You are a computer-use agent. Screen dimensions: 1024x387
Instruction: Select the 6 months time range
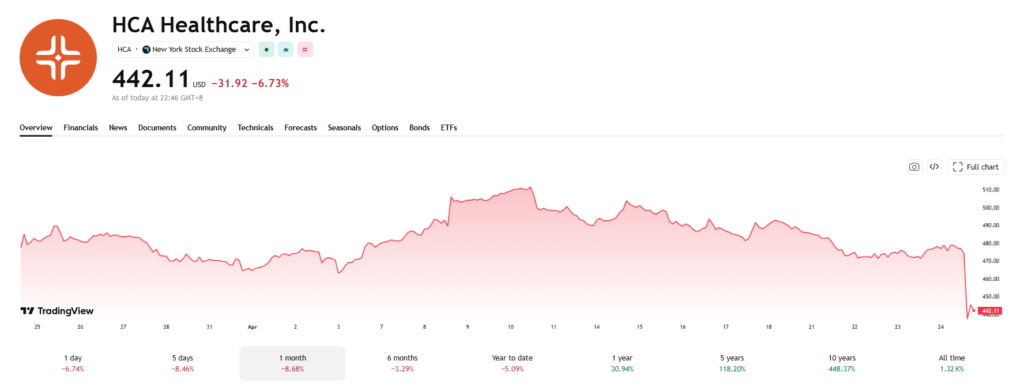pos(402,363)
